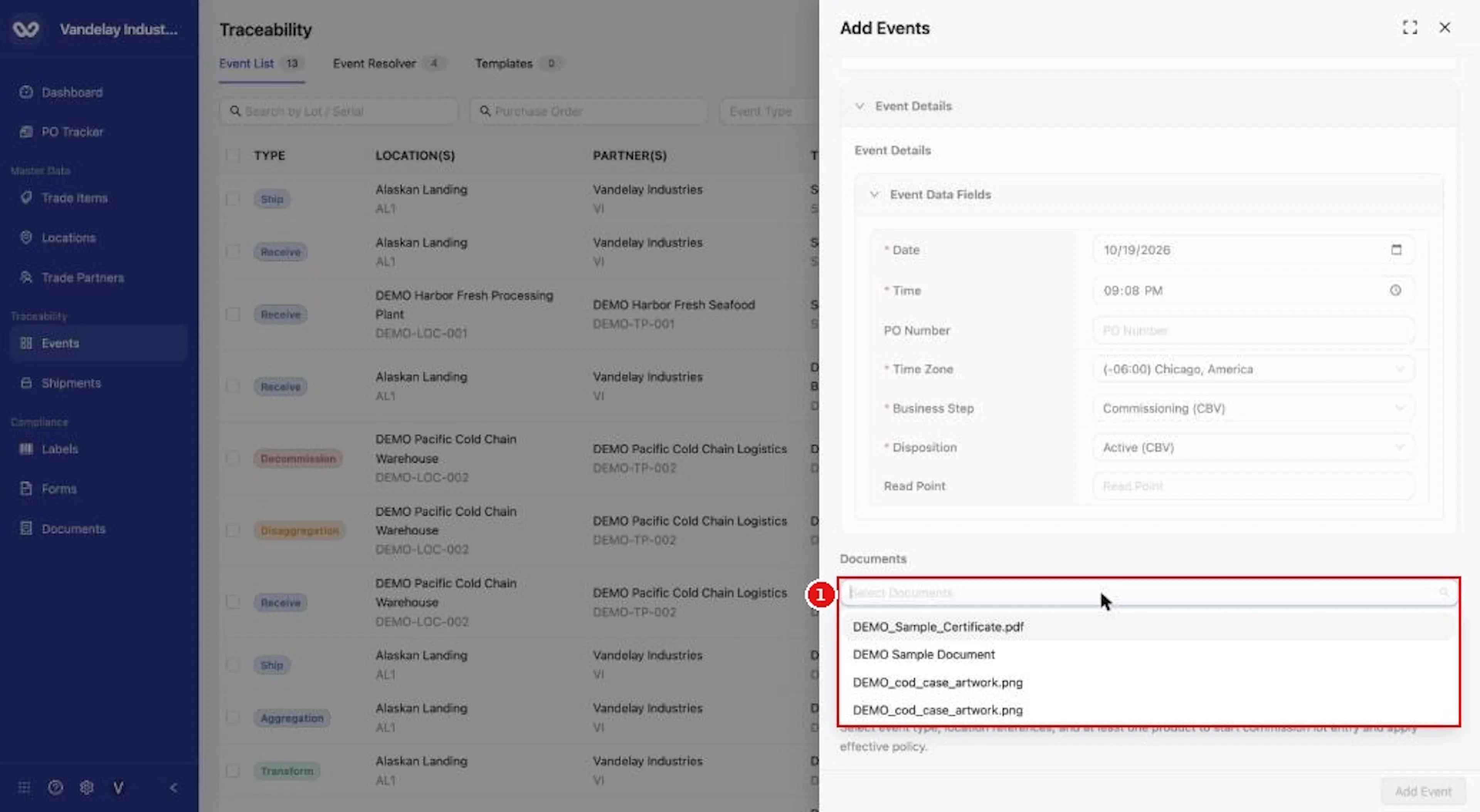The height and width of the screenshot is (812, 1480).
Task: Open the apps grid icon
Action: (24, 787)
